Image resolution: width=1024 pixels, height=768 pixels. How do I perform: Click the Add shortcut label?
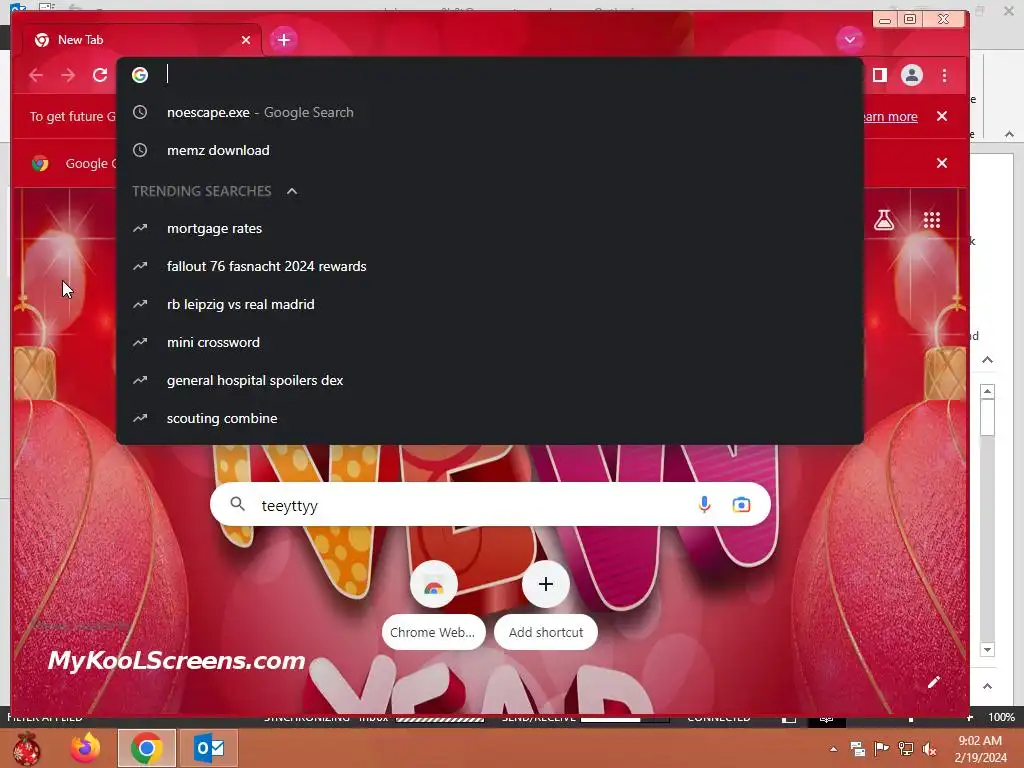(546, 632)
